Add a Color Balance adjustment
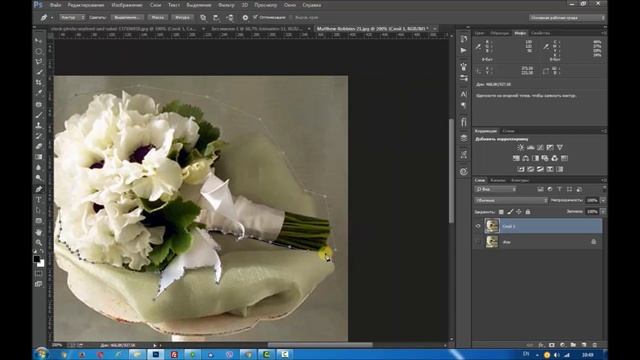This screenshot has height=360, width=640. (x=526, y=158)
